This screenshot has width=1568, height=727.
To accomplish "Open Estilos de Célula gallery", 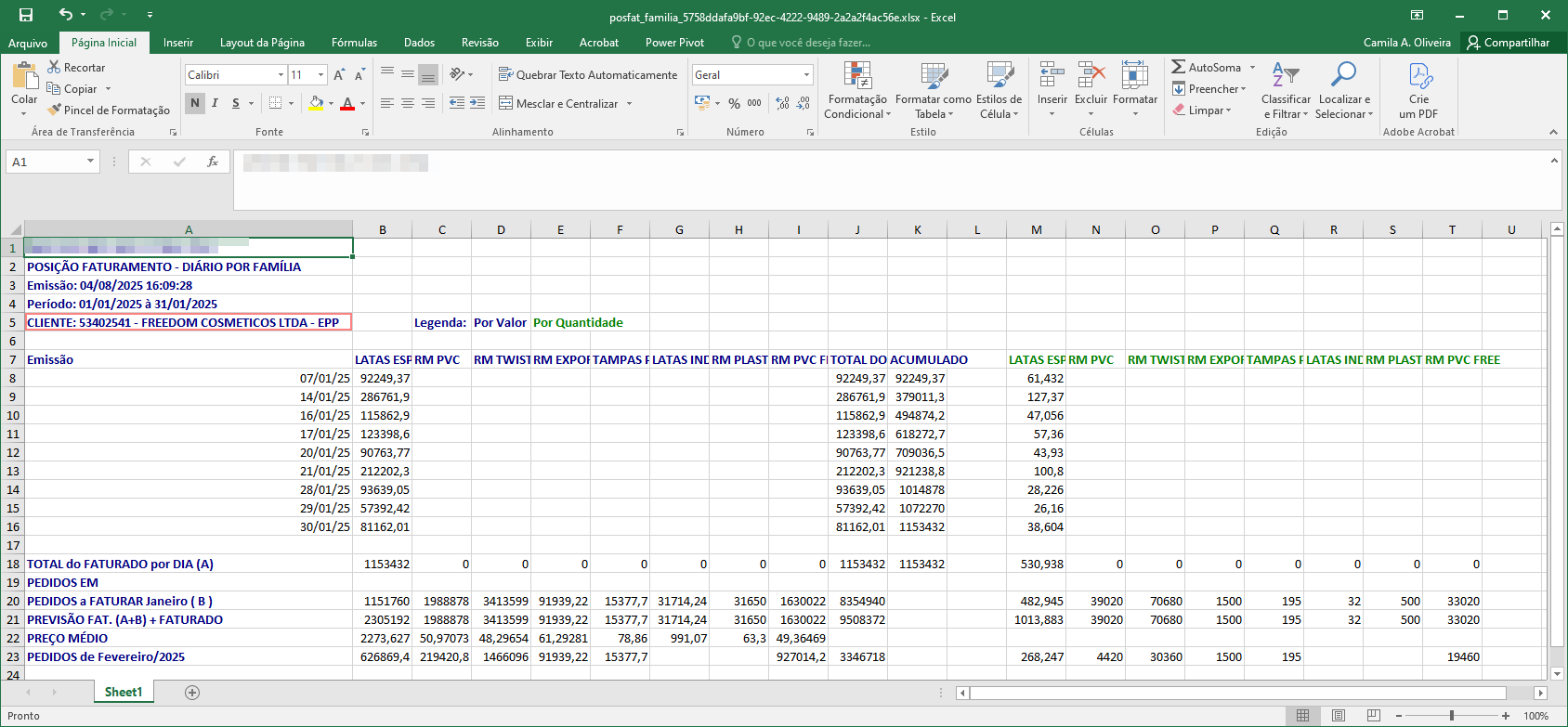I will pyautogui.click(x=999, y=90).
